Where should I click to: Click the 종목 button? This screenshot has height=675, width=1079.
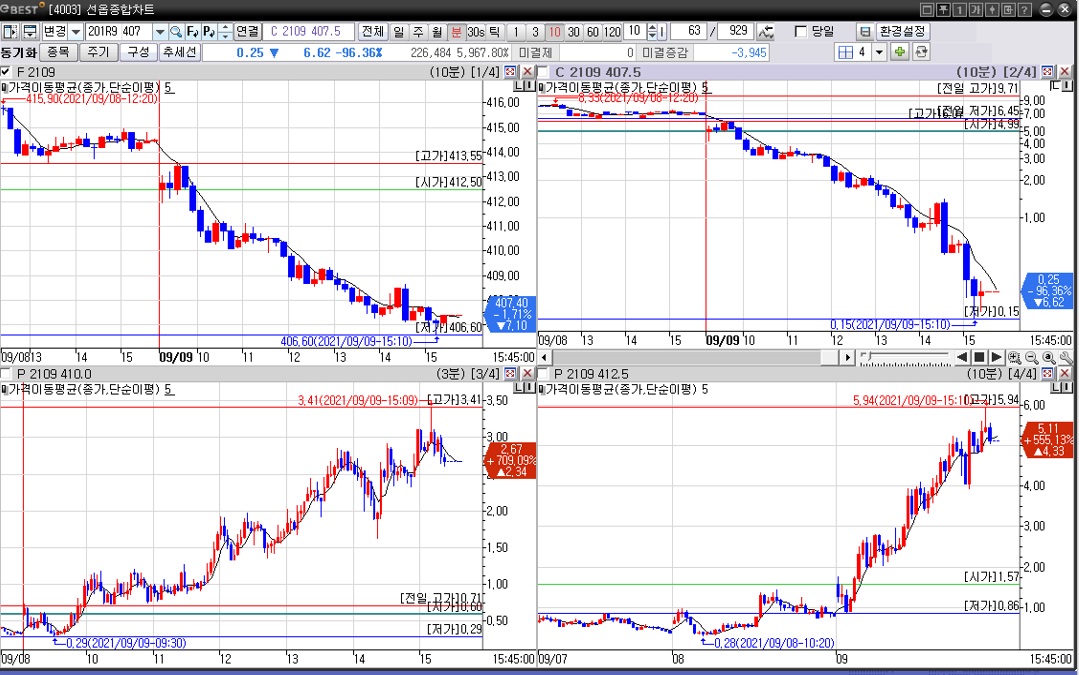[x=58, y=52]
